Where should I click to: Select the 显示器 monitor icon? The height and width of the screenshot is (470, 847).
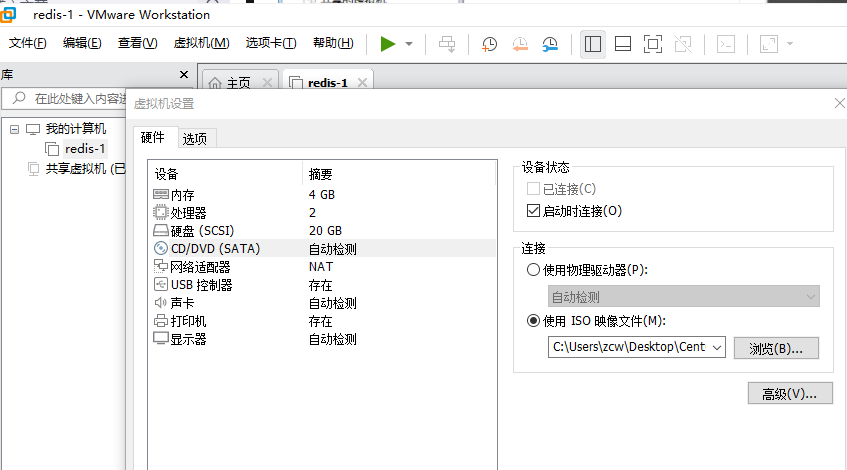pos(161,339)
